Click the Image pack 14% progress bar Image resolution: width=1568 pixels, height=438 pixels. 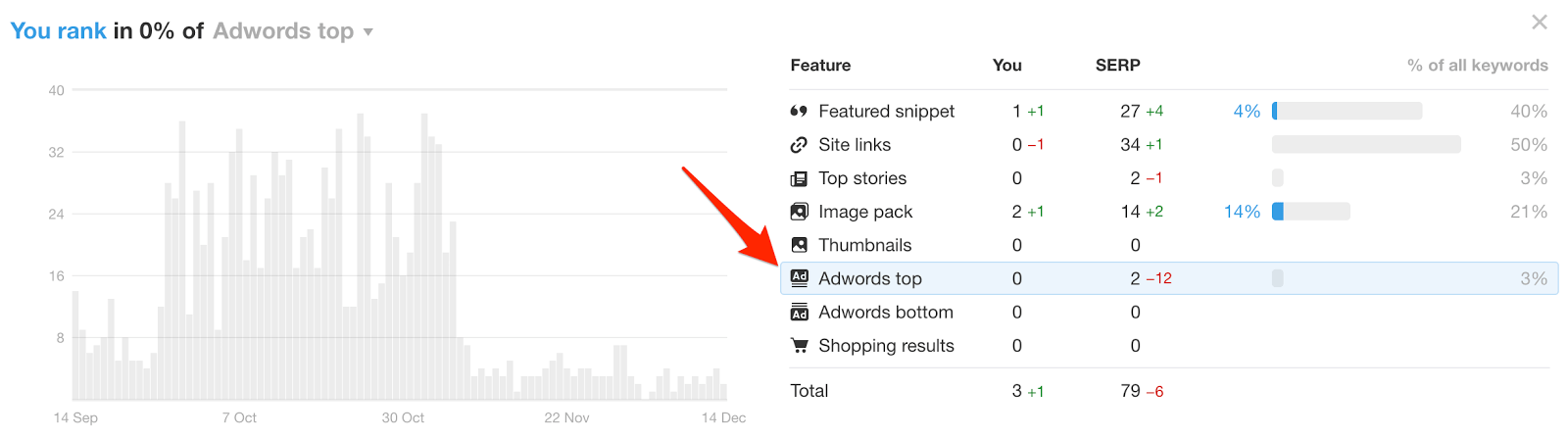pos(1310,212)
